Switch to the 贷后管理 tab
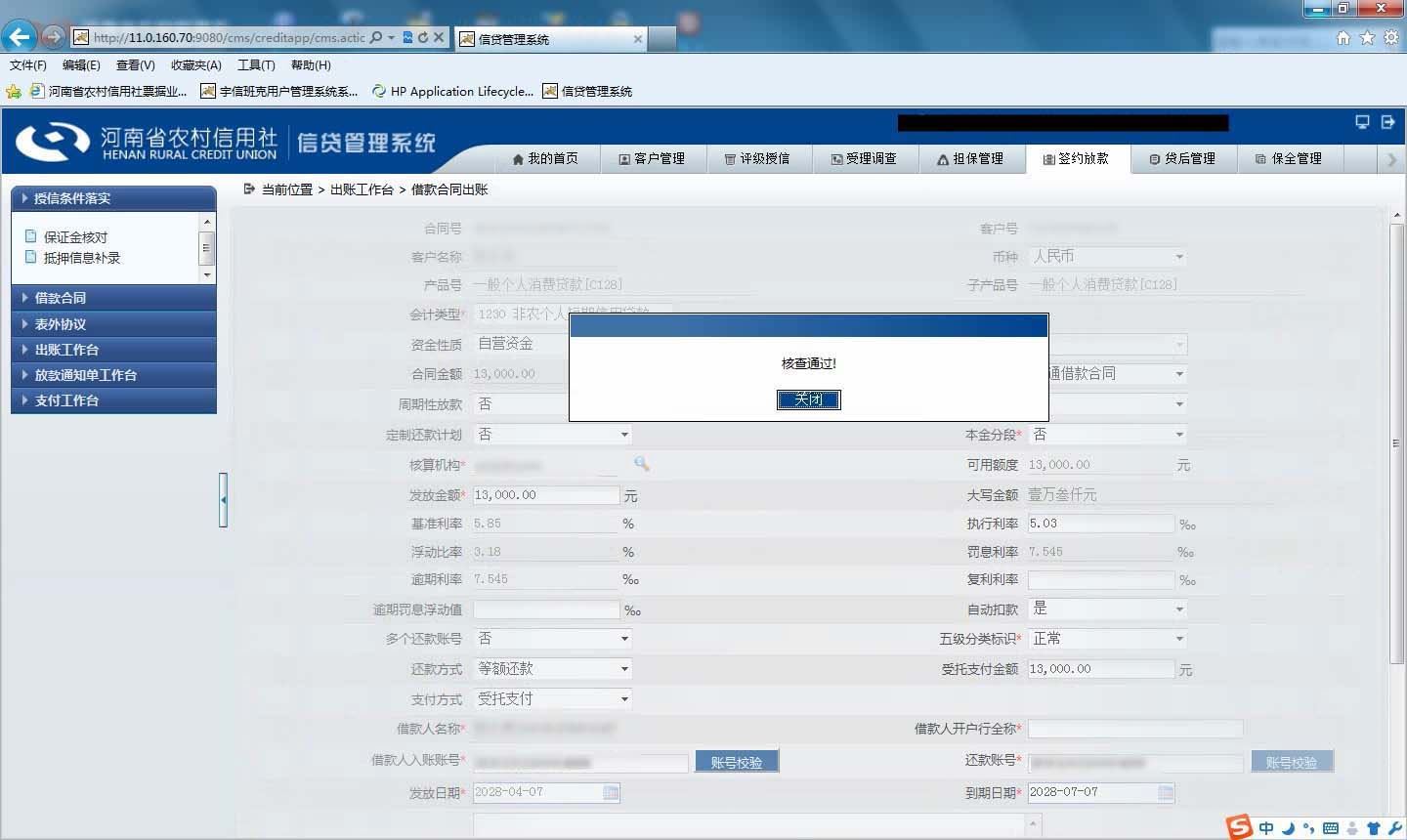The image size is (1407, 840). (1183, 158)
